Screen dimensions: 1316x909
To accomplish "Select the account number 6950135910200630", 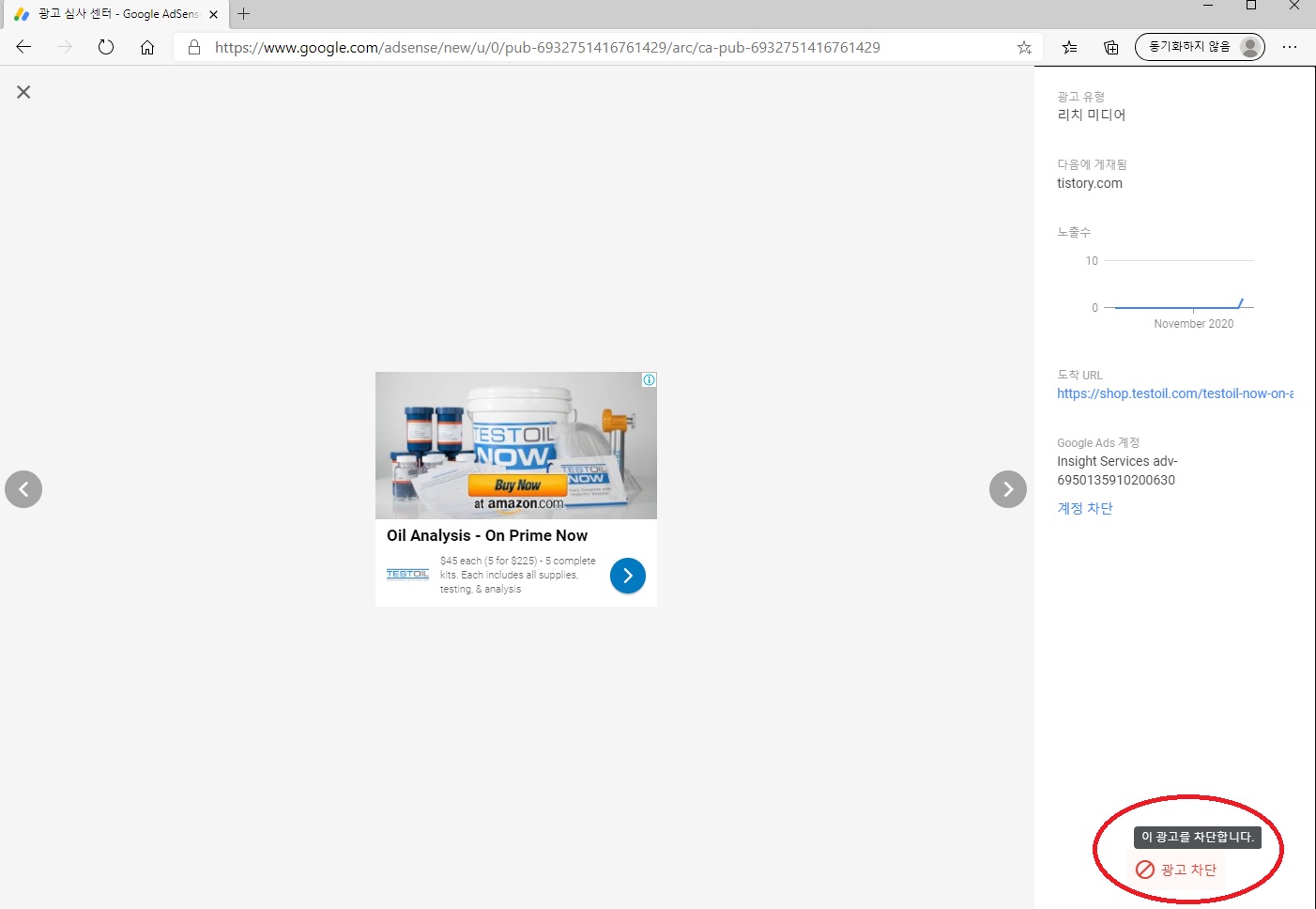I will [x=1116, y=480].
